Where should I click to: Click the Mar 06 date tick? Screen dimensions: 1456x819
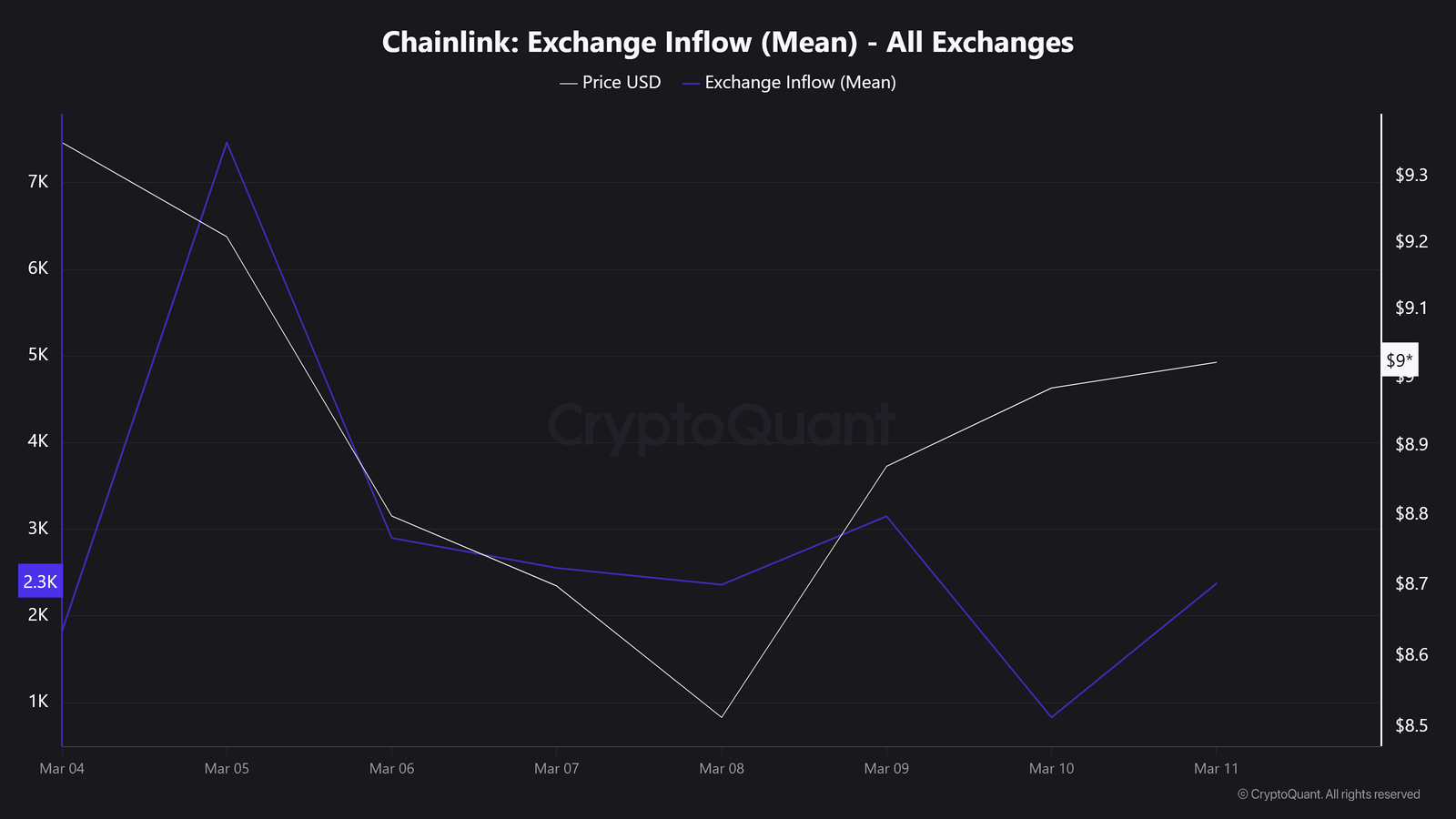coord(391,769)
